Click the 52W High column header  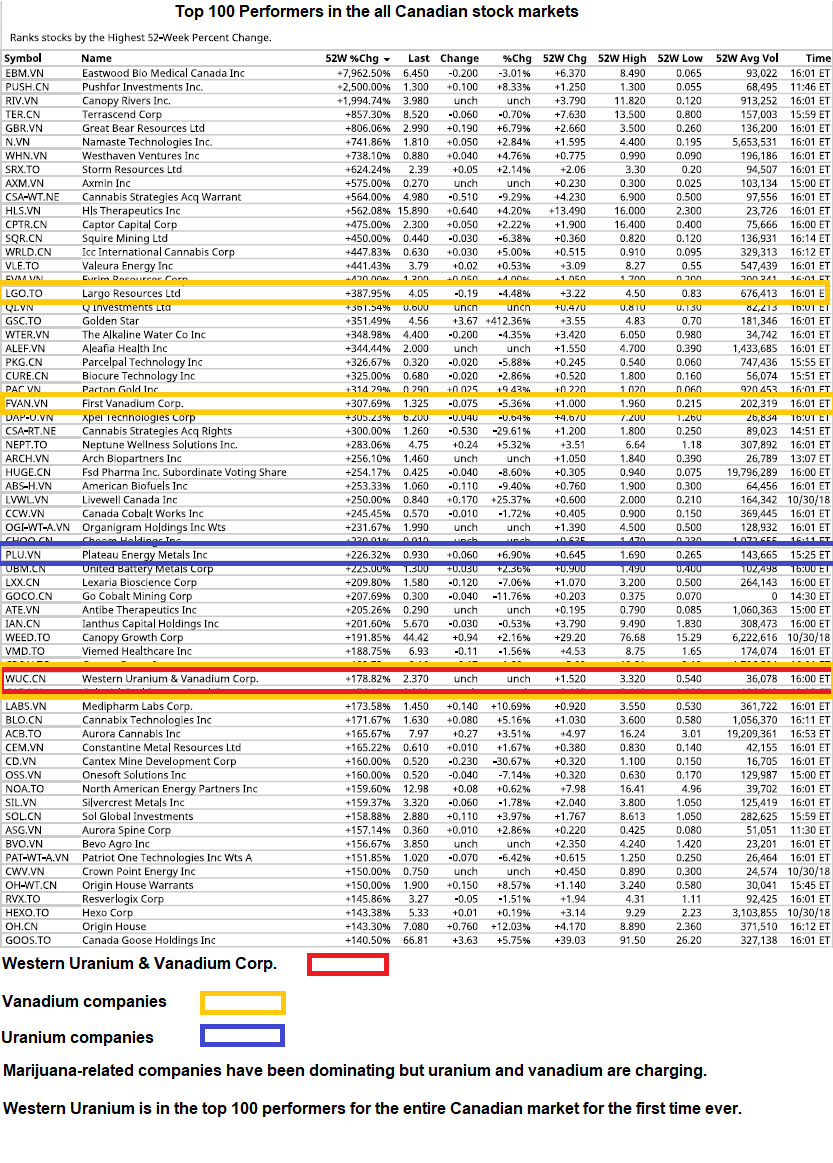pos(622,58)
